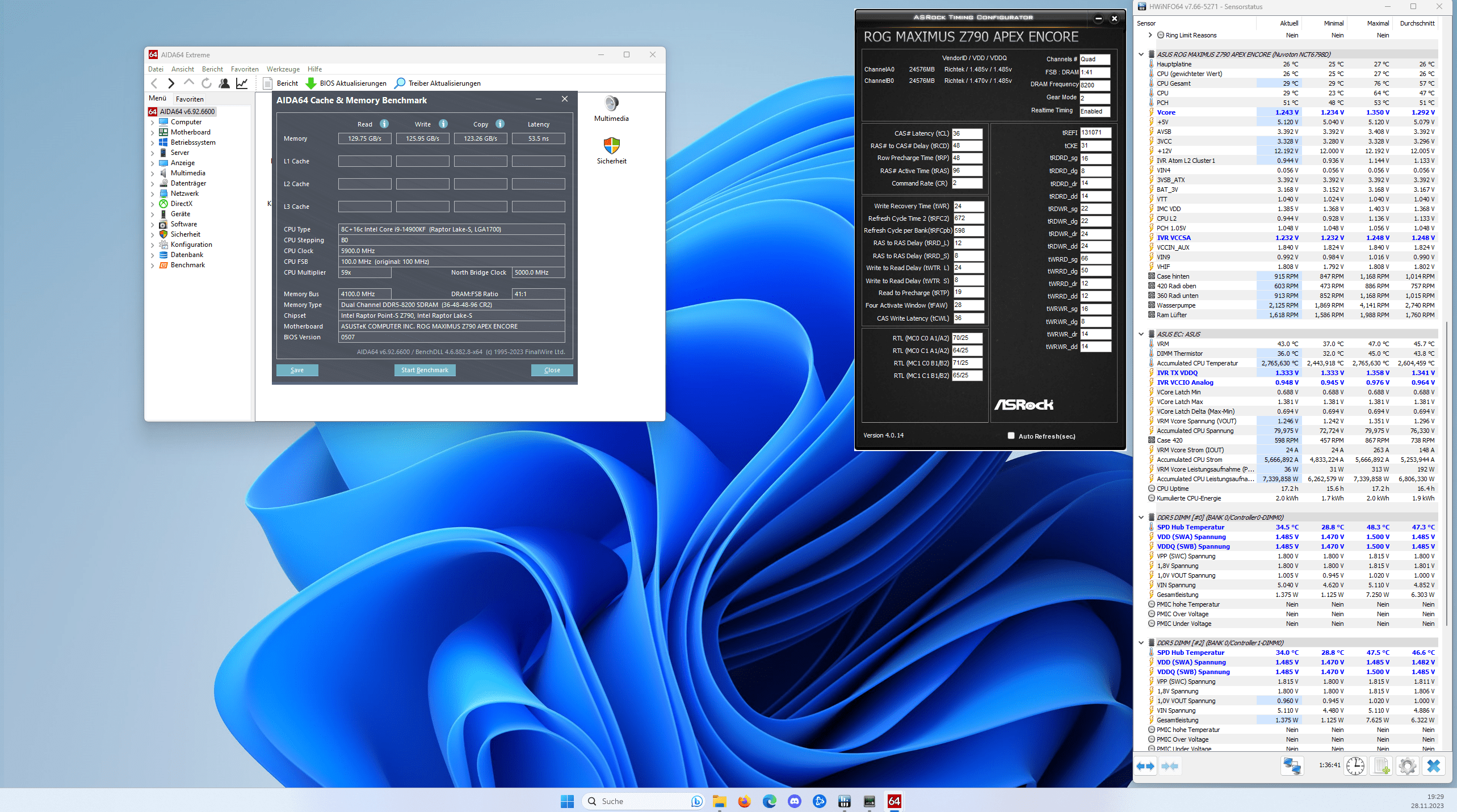Click IVR TX VDDQ sensor row

[x=1292, y=373]
